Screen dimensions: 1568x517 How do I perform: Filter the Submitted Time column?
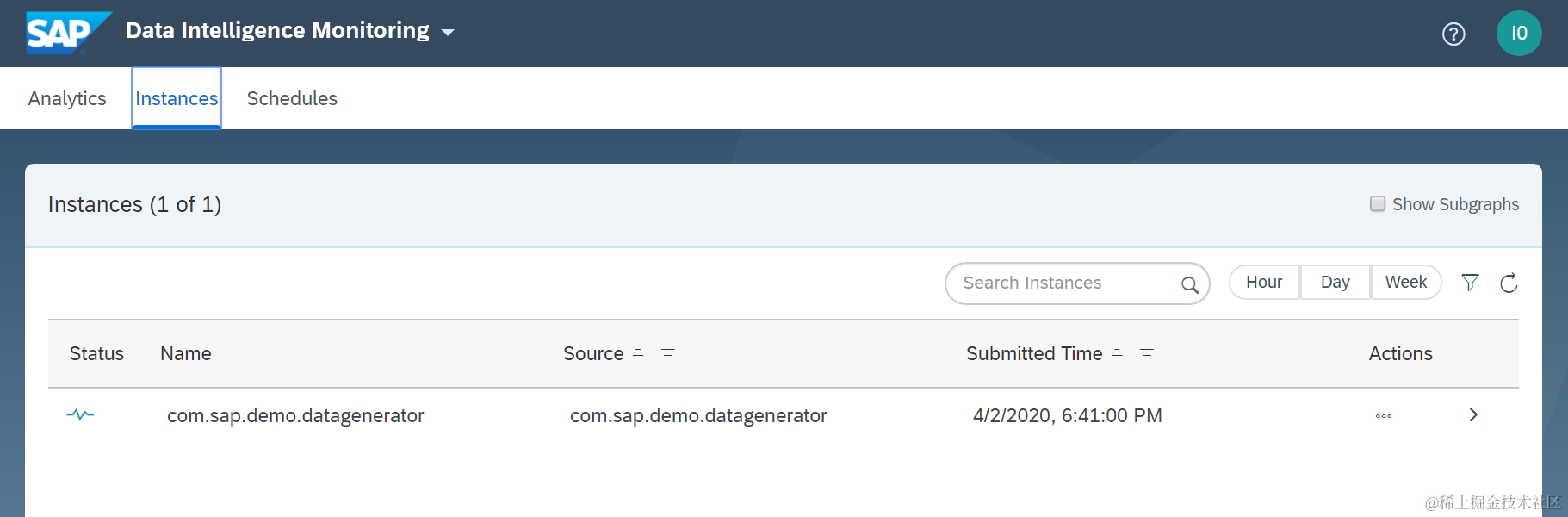pos(1147,354)
